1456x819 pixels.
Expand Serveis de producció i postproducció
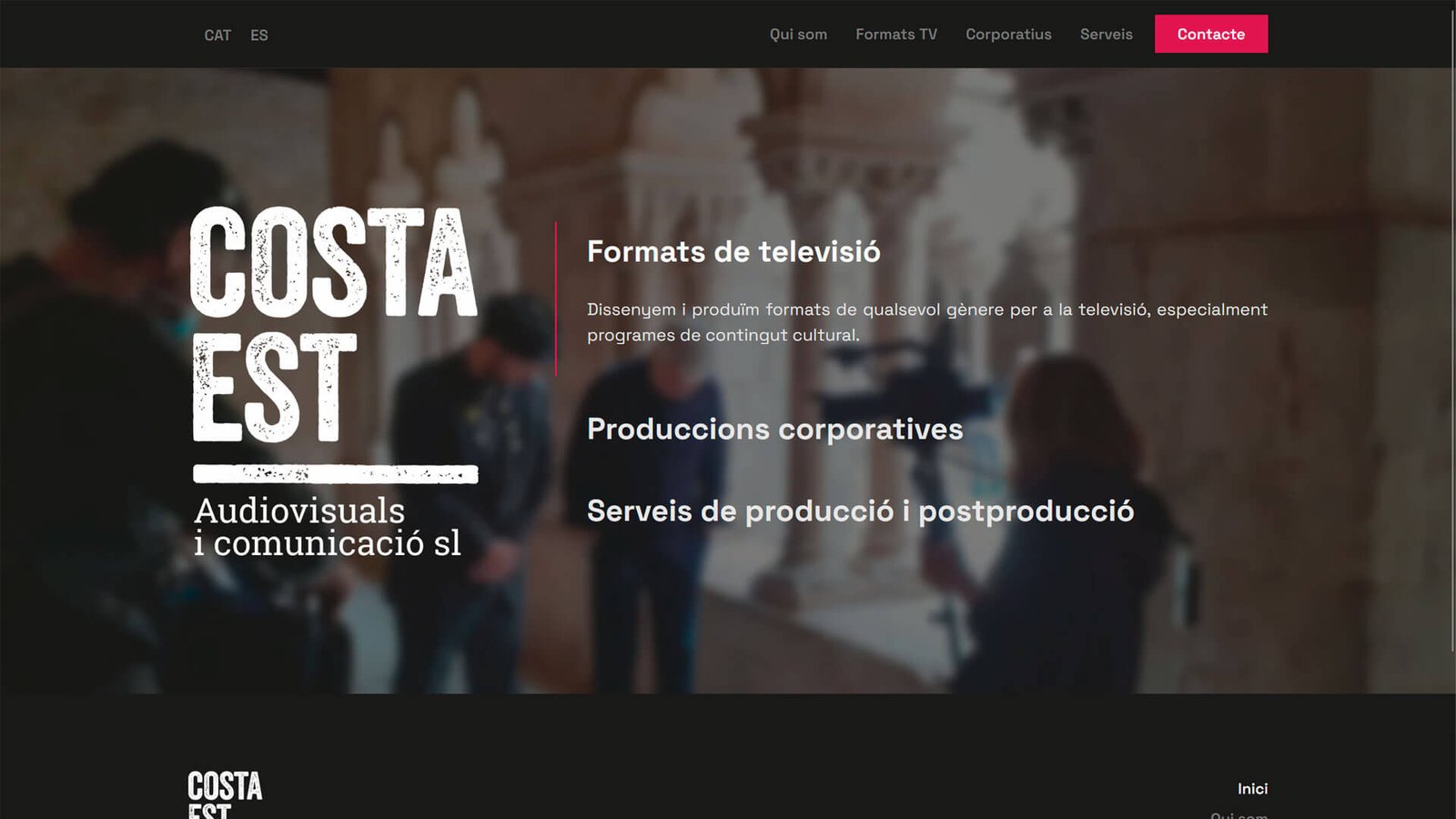tap(860, 511)
